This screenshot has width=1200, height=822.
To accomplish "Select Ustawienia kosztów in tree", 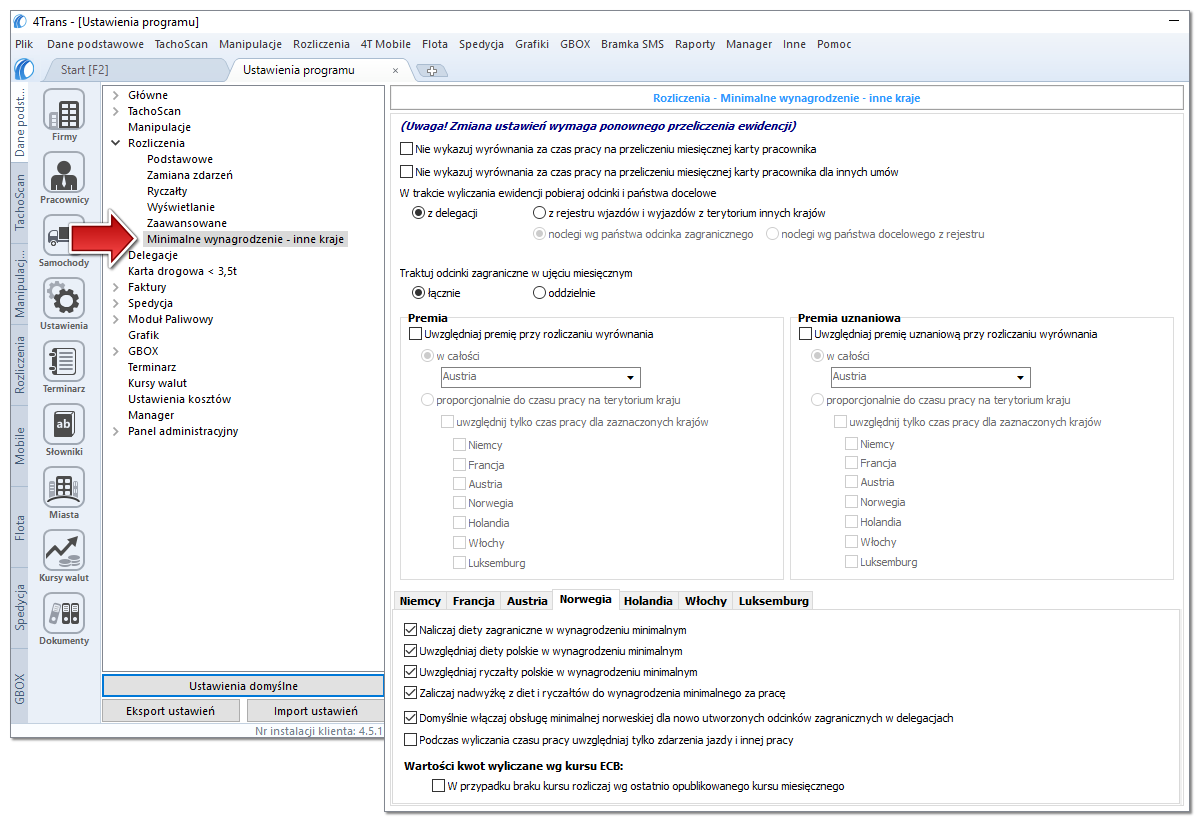I will 180,399.
